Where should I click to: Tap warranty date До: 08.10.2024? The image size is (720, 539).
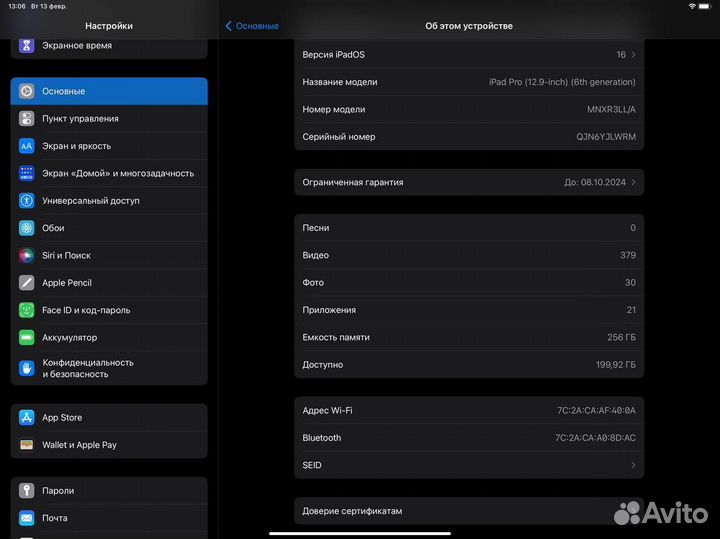(x=595, y=182)
